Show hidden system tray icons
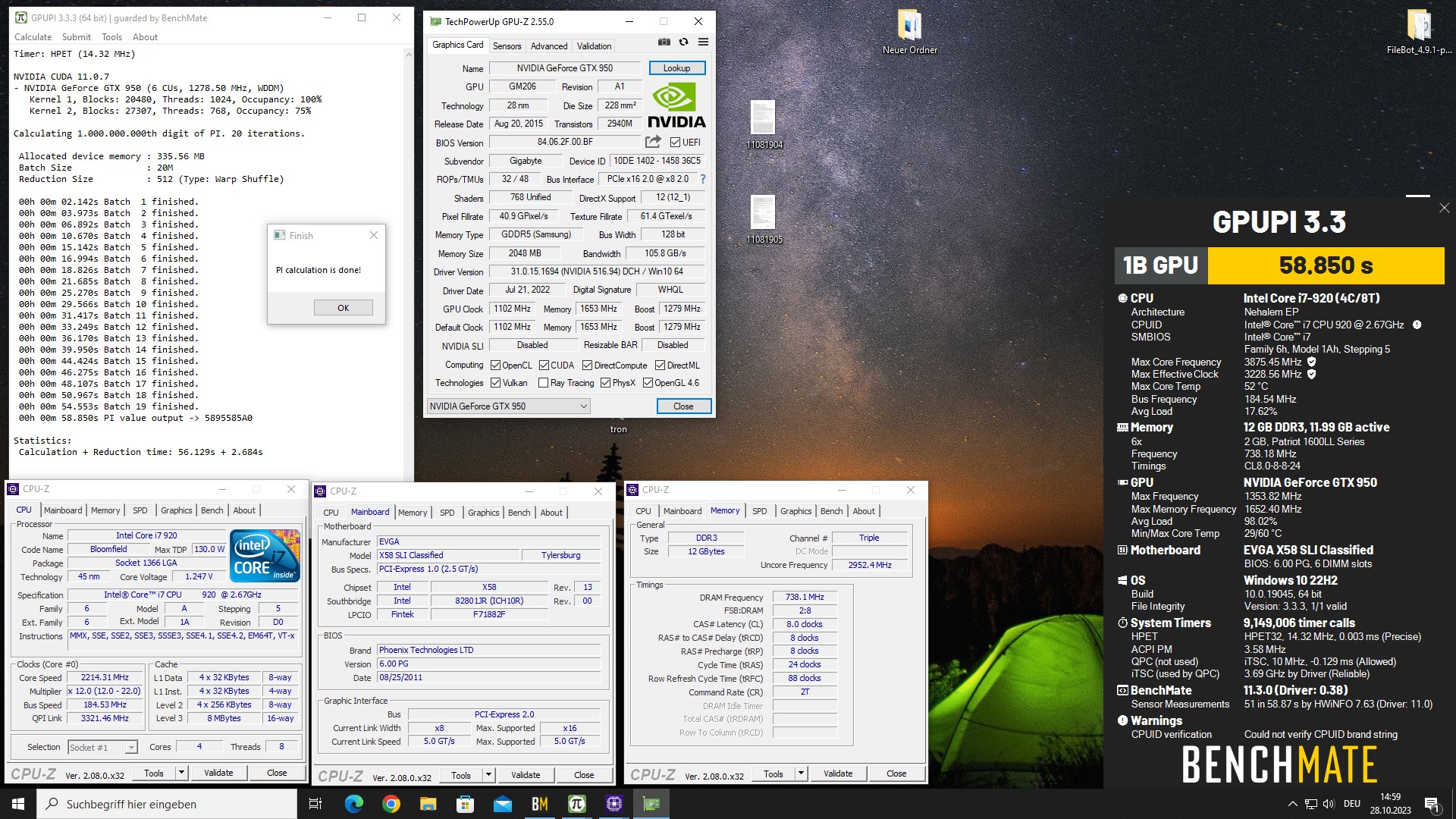The width and height of the screenshot is (1456, 819). [1292, 804]
